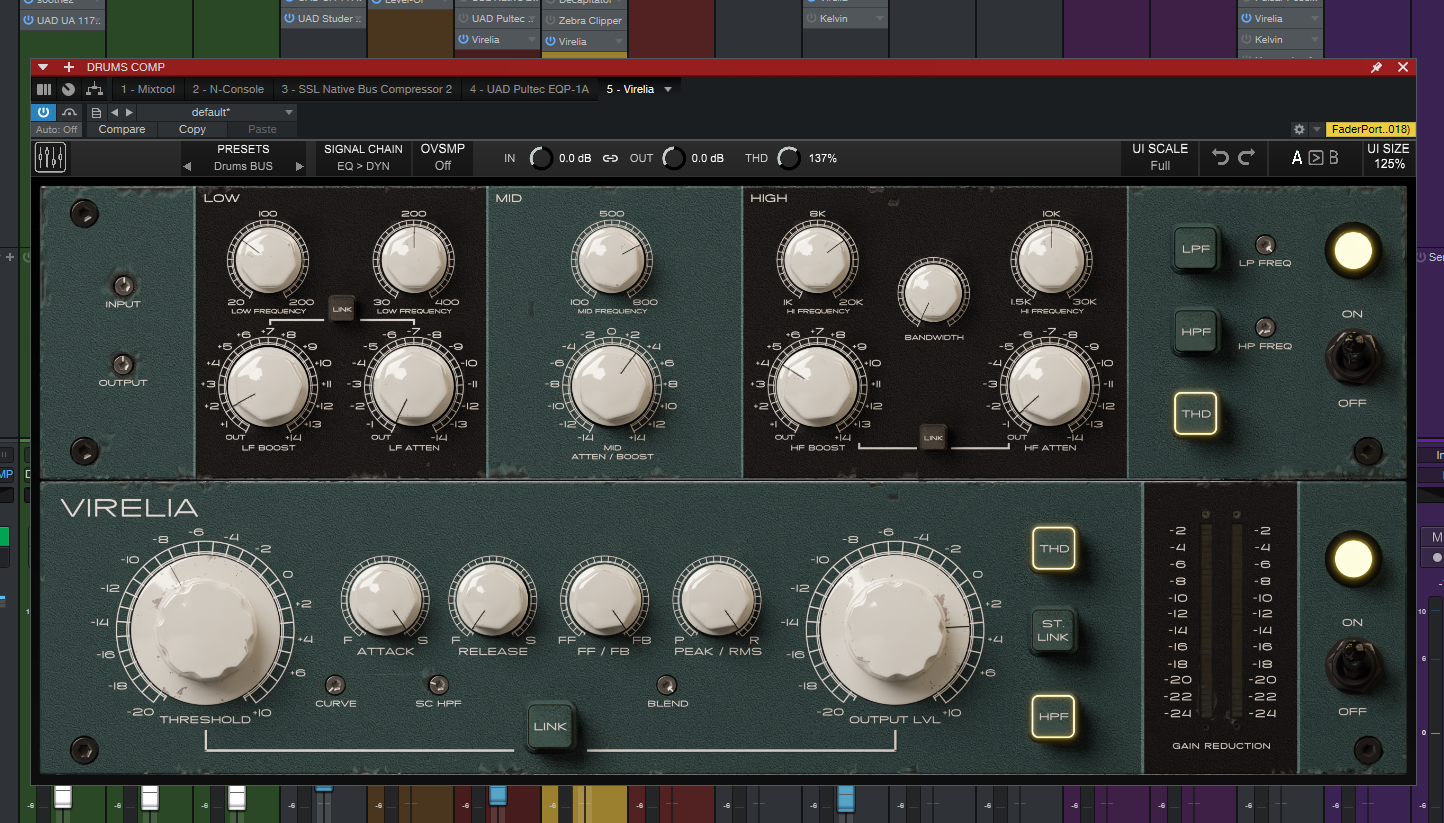
Task: Toggle the ST. LINK button
Action: [1054, 631]
